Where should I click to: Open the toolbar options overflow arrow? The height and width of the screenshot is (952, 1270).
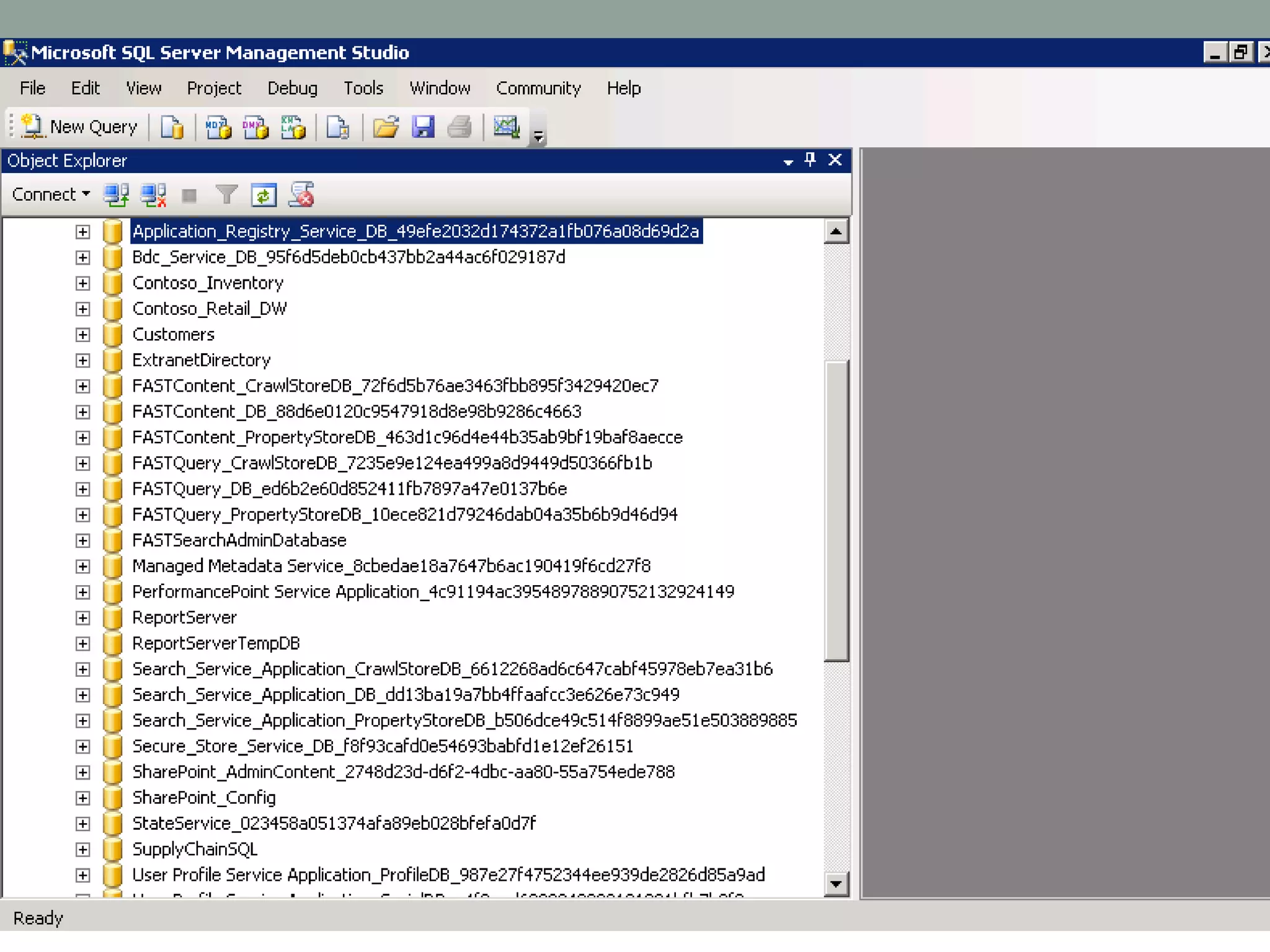pos(538,136)
